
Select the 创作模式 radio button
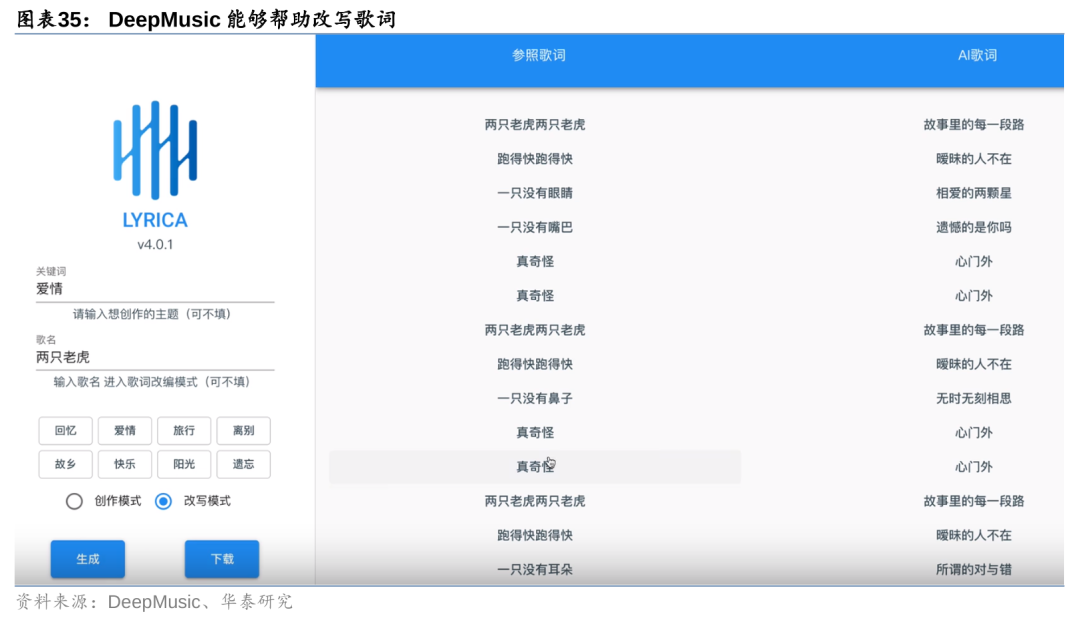click(x=74, y=501)
